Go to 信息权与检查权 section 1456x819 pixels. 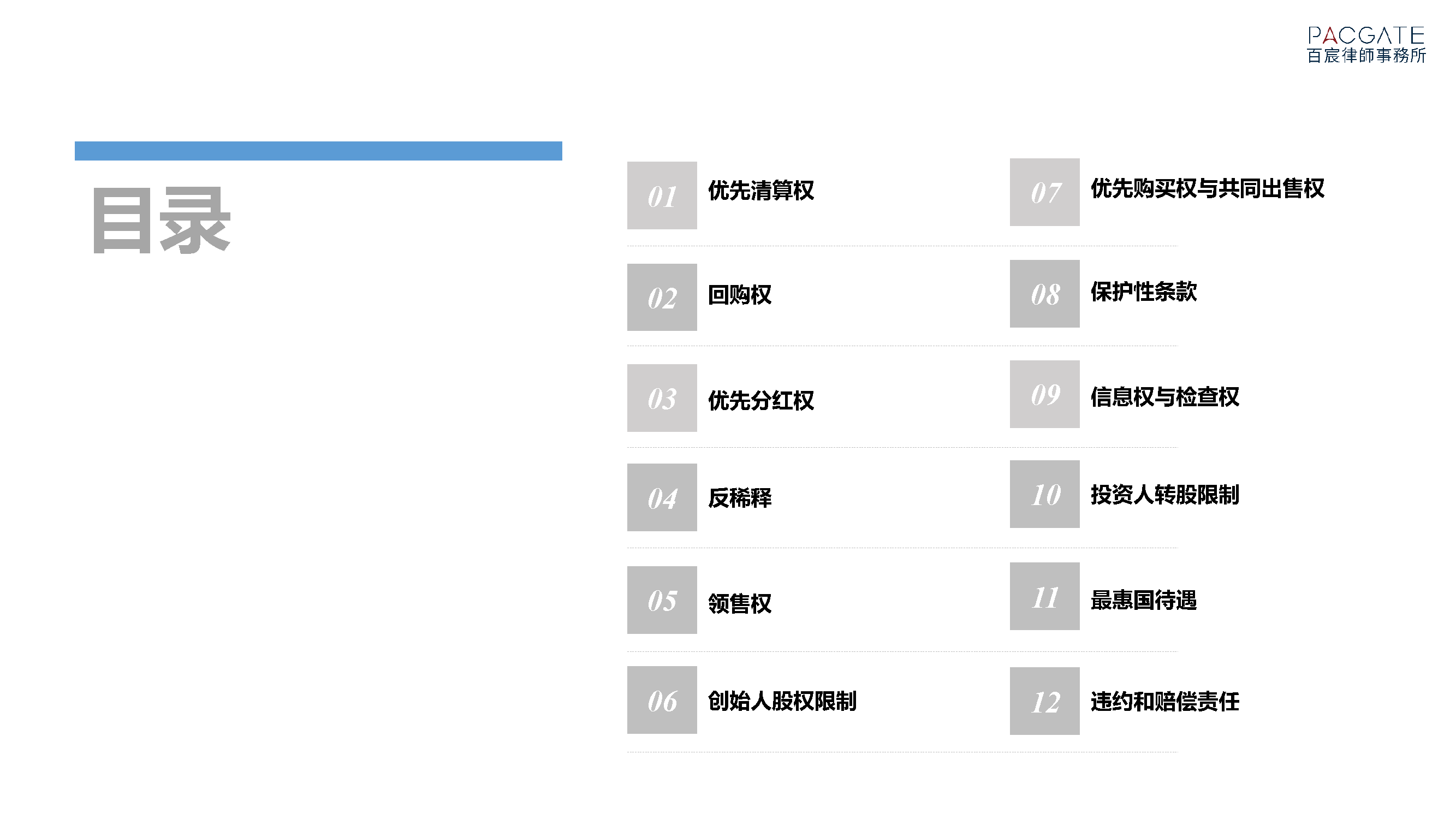1164,397
